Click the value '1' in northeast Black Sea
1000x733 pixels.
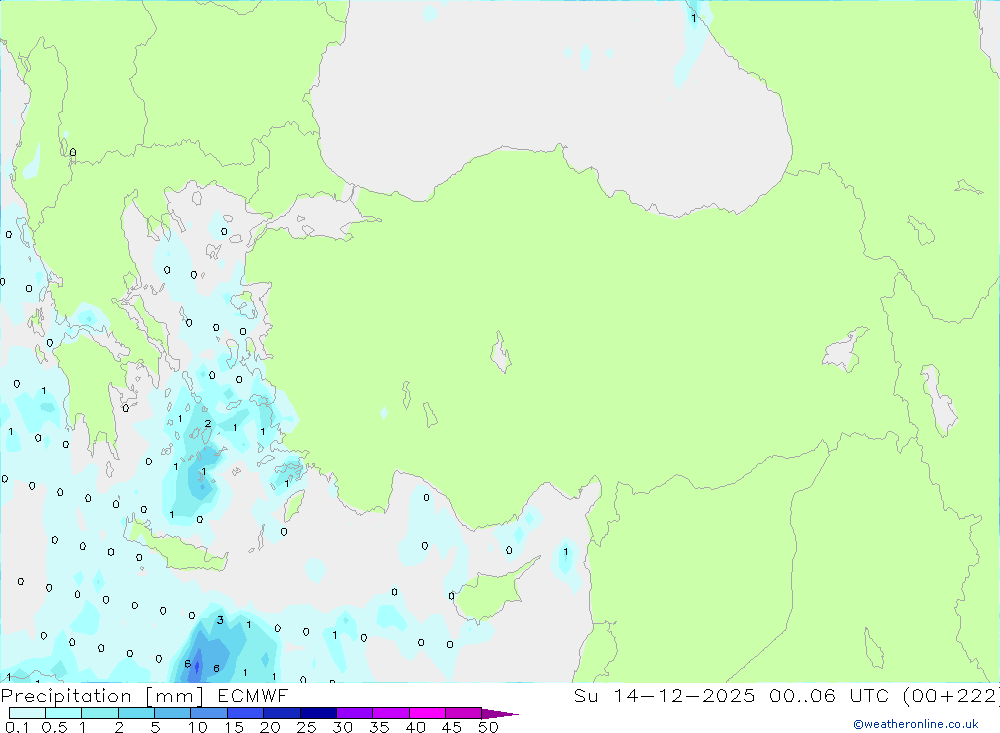point(694,18)
